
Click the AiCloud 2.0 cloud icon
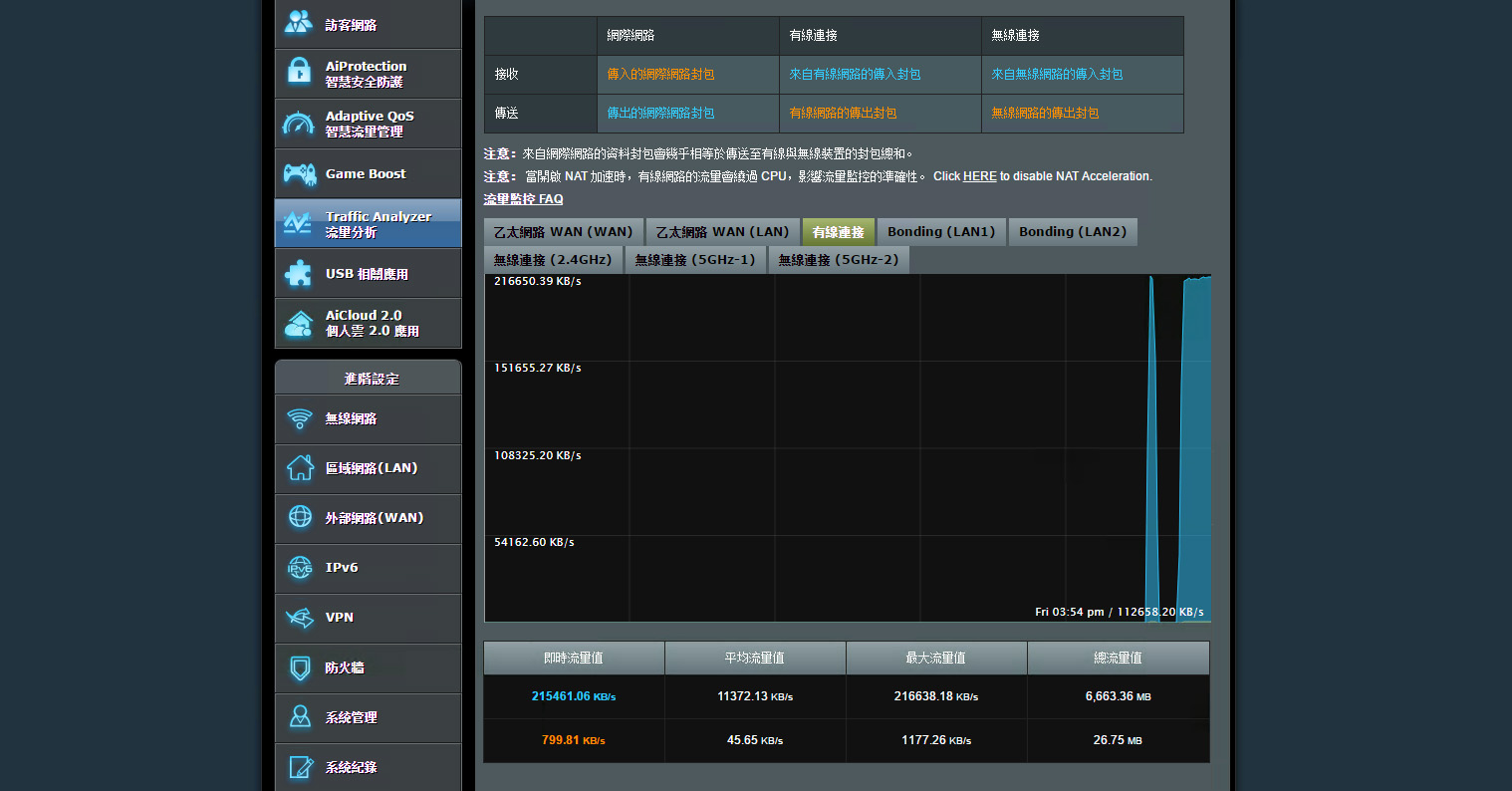coord(299,323)
